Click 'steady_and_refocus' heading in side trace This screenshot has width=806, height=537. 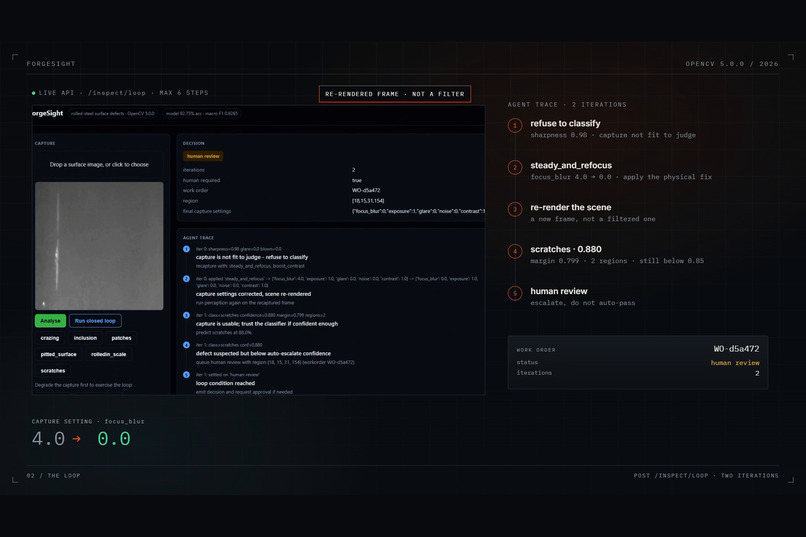click(x=571, y=165)
